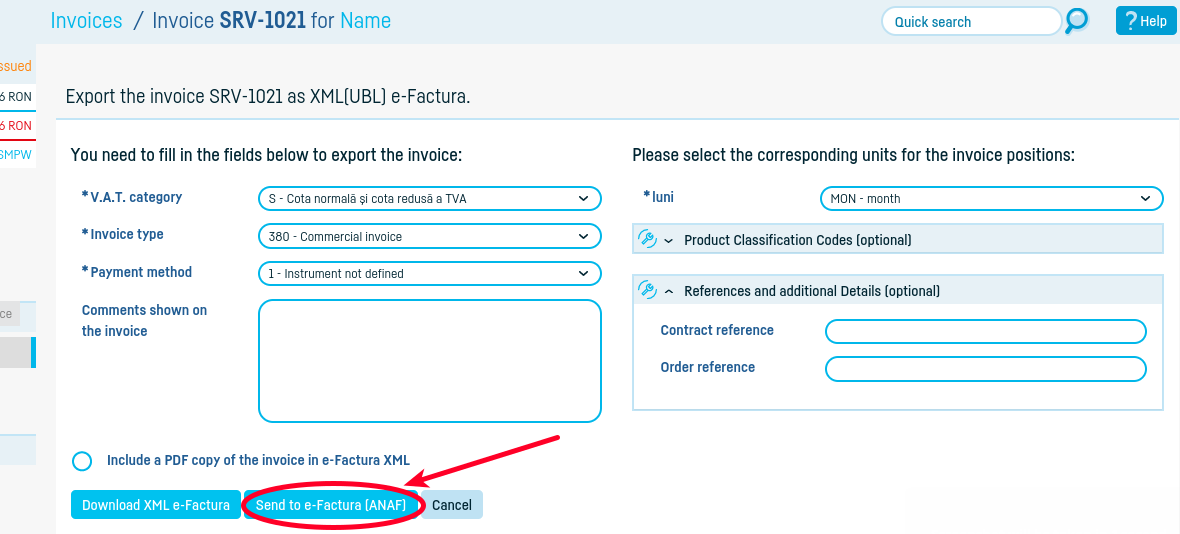Viewport: 1180px width, 534px height.
Task: Click the wrench icon beside References and additional Details
Action: pyautogui.click(x=646, y=291)
